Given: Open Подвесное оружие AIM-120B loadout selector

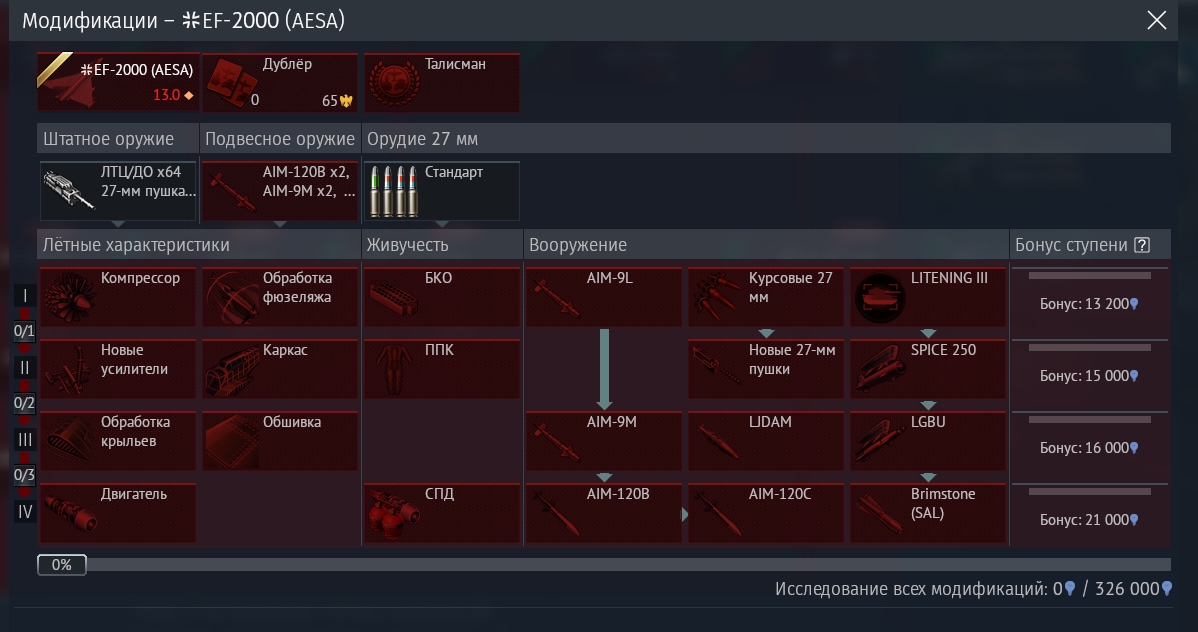Looking at the screenshot, I should coord(280,191).
